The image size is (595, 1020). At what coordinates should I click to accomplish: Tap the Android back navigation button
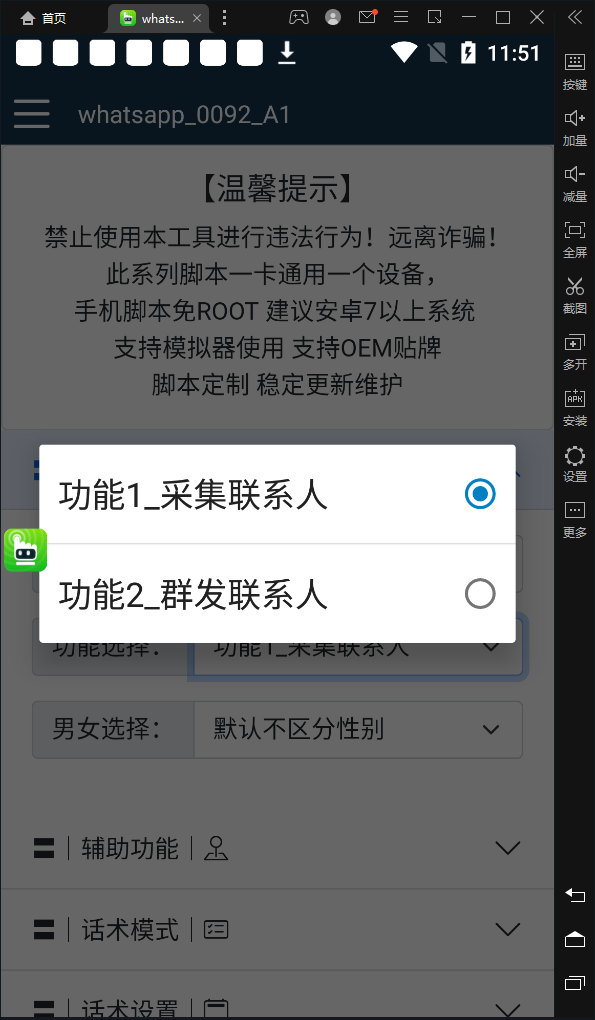(x=575, y=895)
